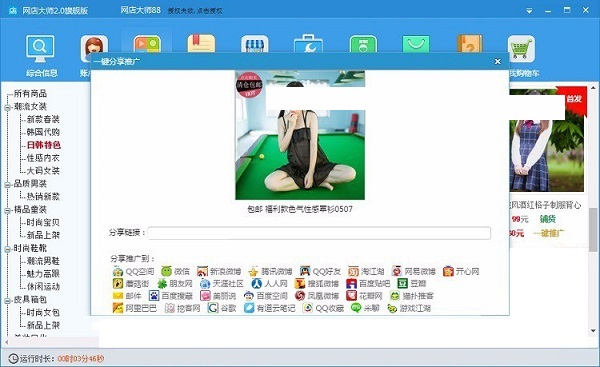Screen dimensions: 600x367
Task: Select 时尚宝贝 category
Action: [43, 222]
